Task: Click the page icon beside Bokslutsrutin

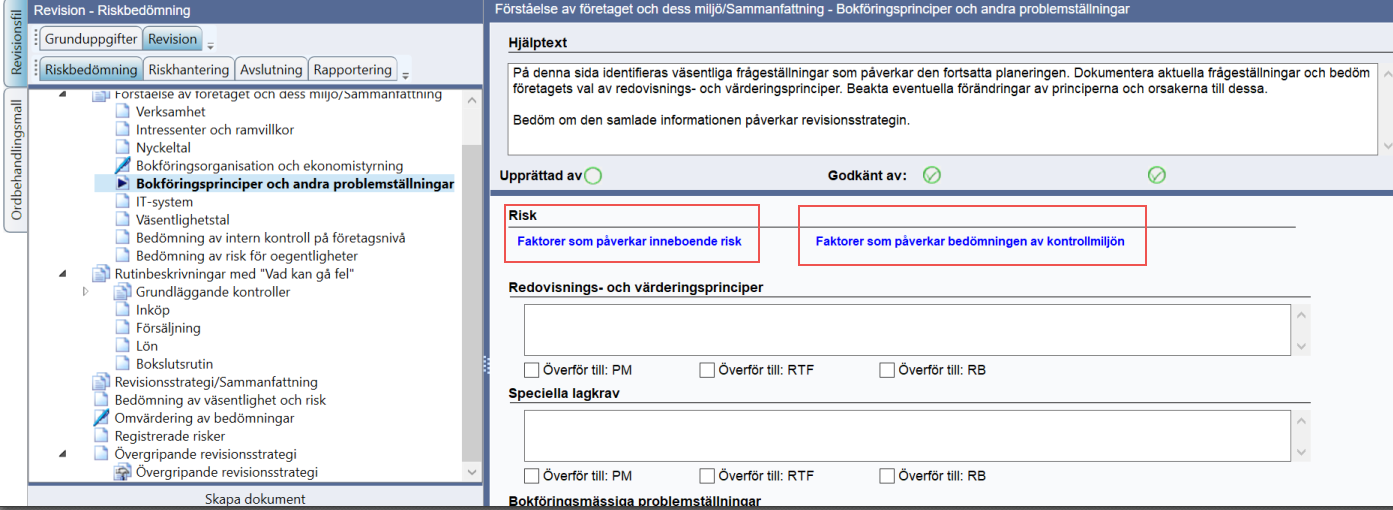Action: click(x=123, y=364)
